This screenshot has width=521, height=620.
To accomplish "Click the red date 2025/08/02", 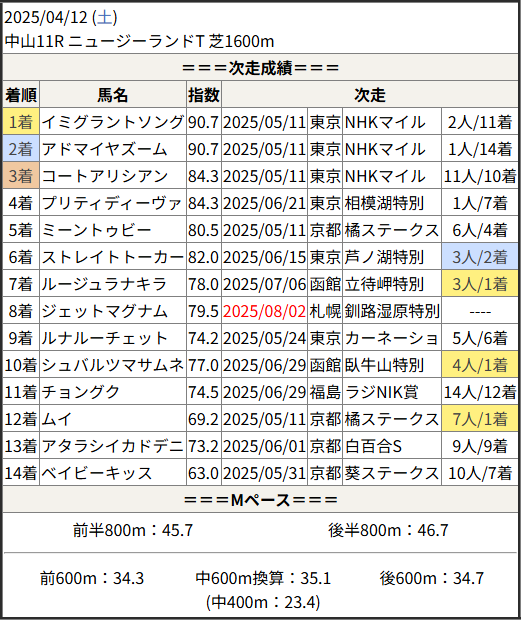I will click(x=264, y=311).
